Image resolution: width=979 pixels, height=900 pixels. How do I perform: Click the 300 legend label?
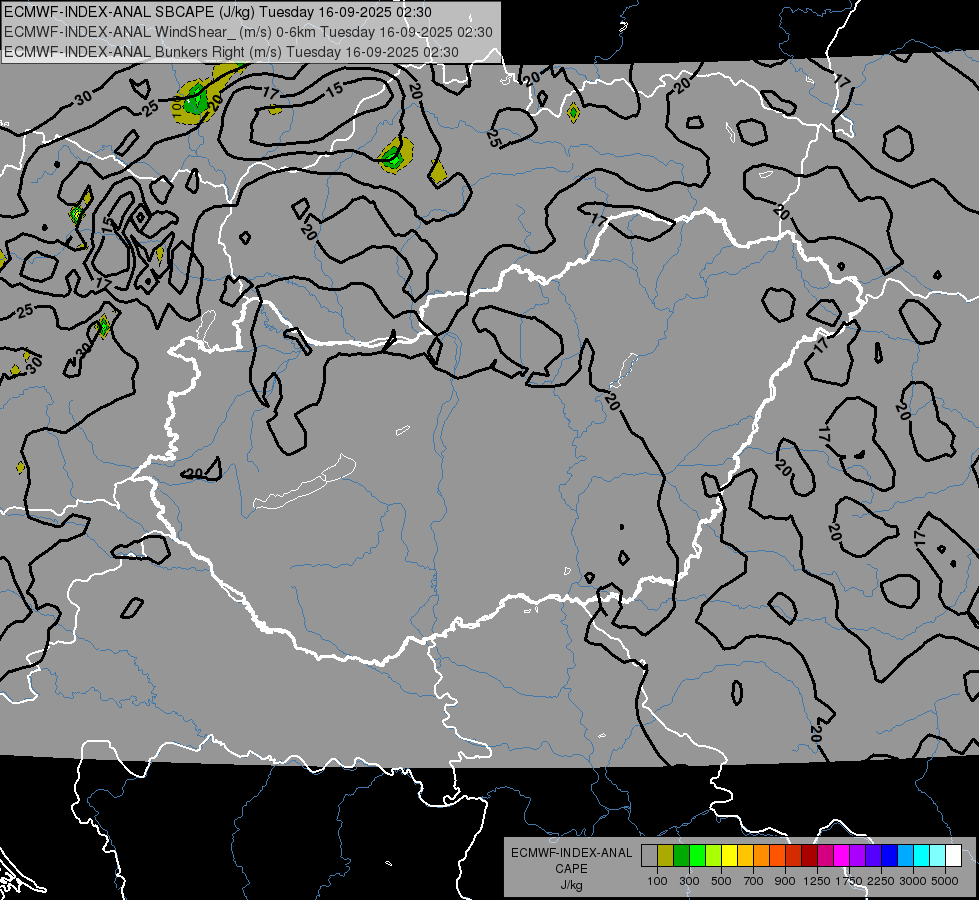pyautogui.click(x=689, y=881)
